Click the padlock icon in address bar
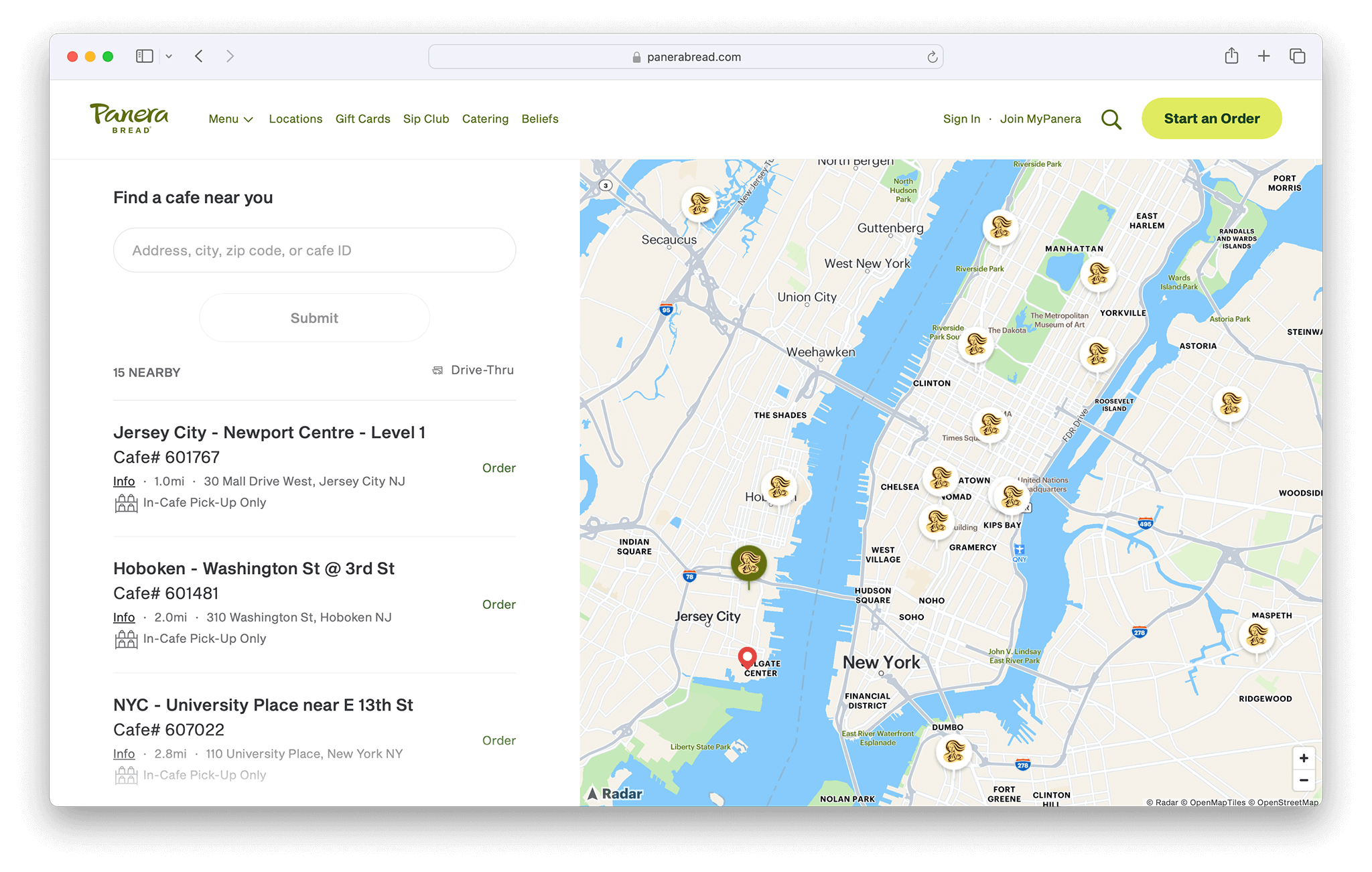Screen dimensions: 1372x872 coord(636,57)
